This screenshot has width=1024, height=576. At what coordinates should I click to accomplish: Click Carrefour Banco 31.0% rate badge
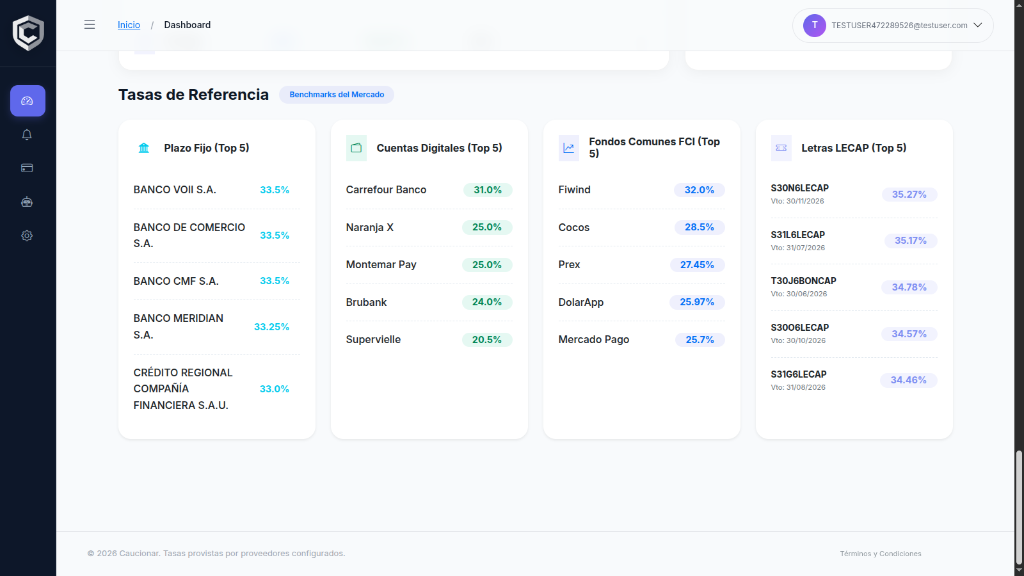(x=487, y=190)
